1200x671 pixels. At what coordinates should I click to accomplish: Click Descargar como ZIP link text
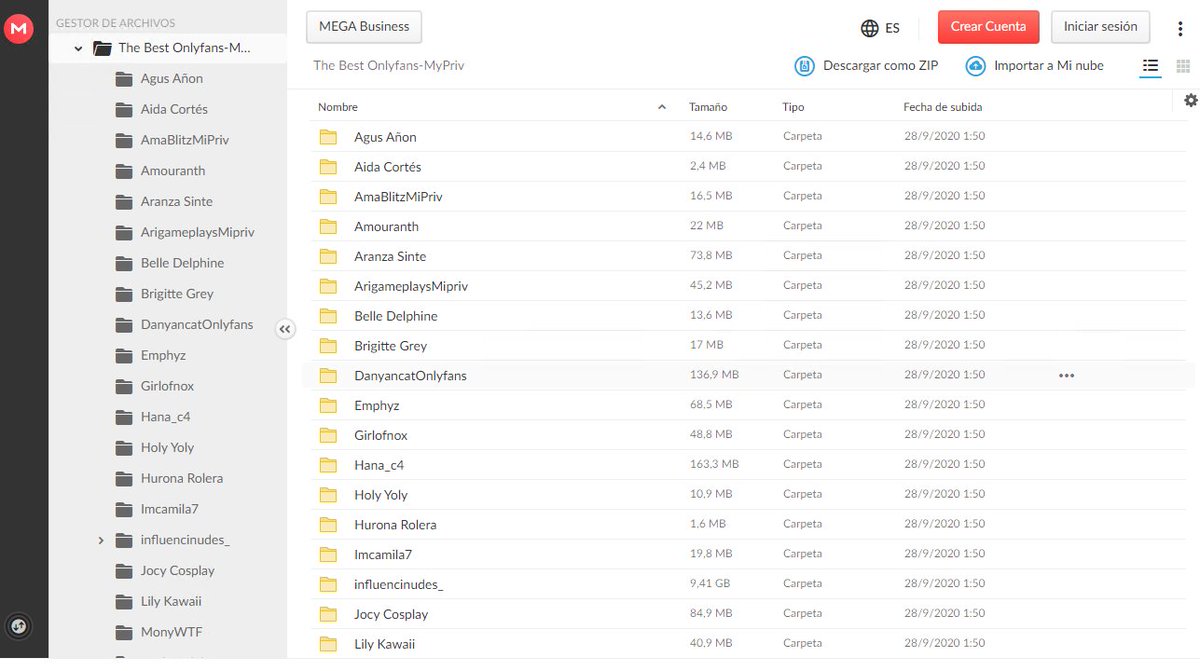coord(880,66)
